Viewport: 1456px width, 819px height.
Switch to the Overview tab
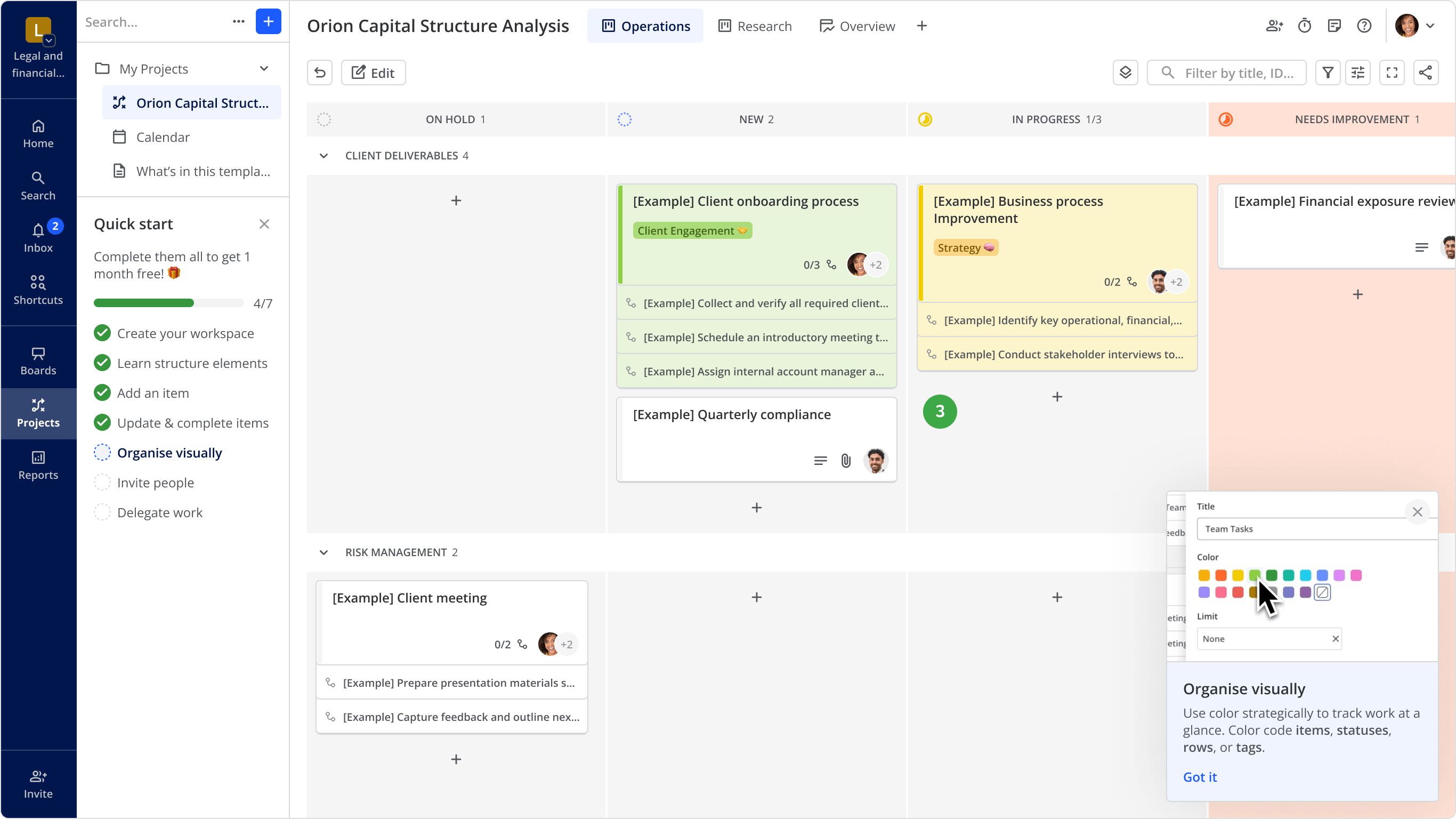[x=857, y=26]
